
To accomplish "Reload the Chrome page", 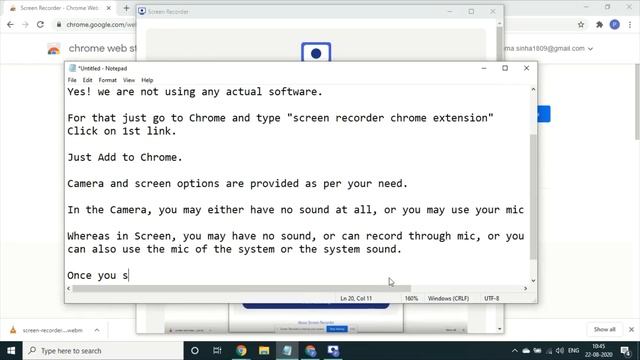I will click(40, 24).
